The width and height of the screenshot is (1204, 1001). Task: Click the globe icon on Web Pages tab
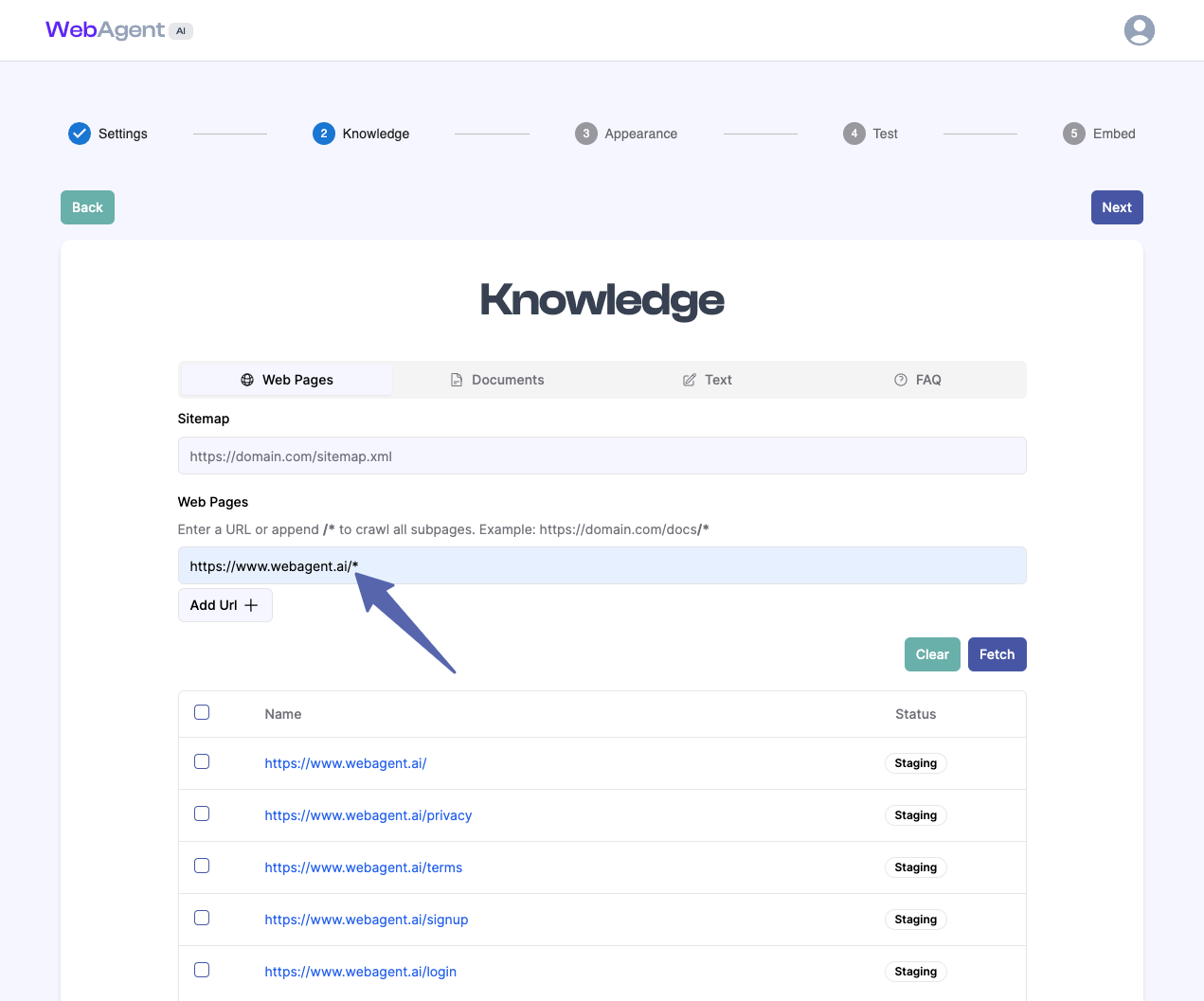[247, 380]
